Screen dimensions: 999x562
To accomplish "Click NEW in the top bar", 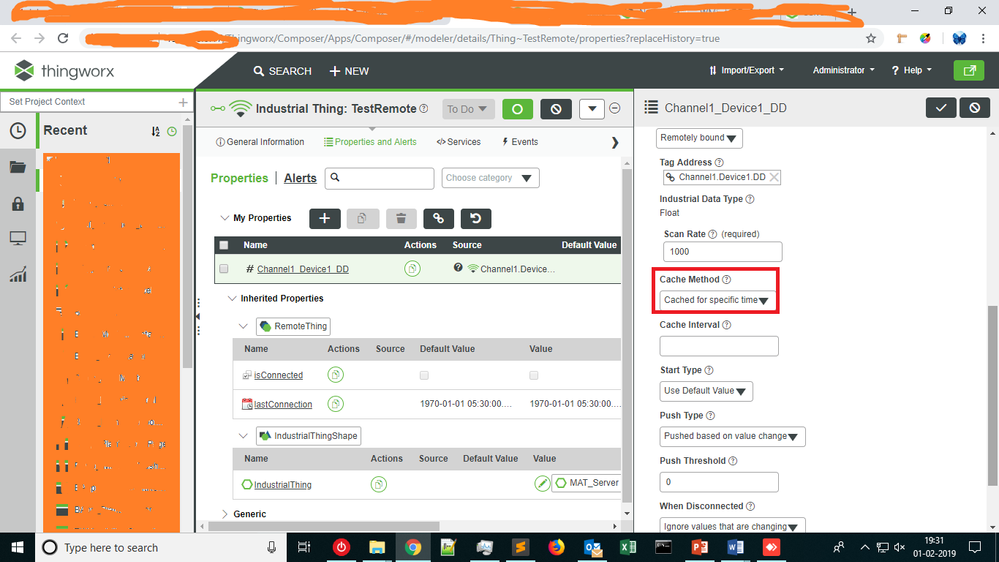I will [349, 71].
